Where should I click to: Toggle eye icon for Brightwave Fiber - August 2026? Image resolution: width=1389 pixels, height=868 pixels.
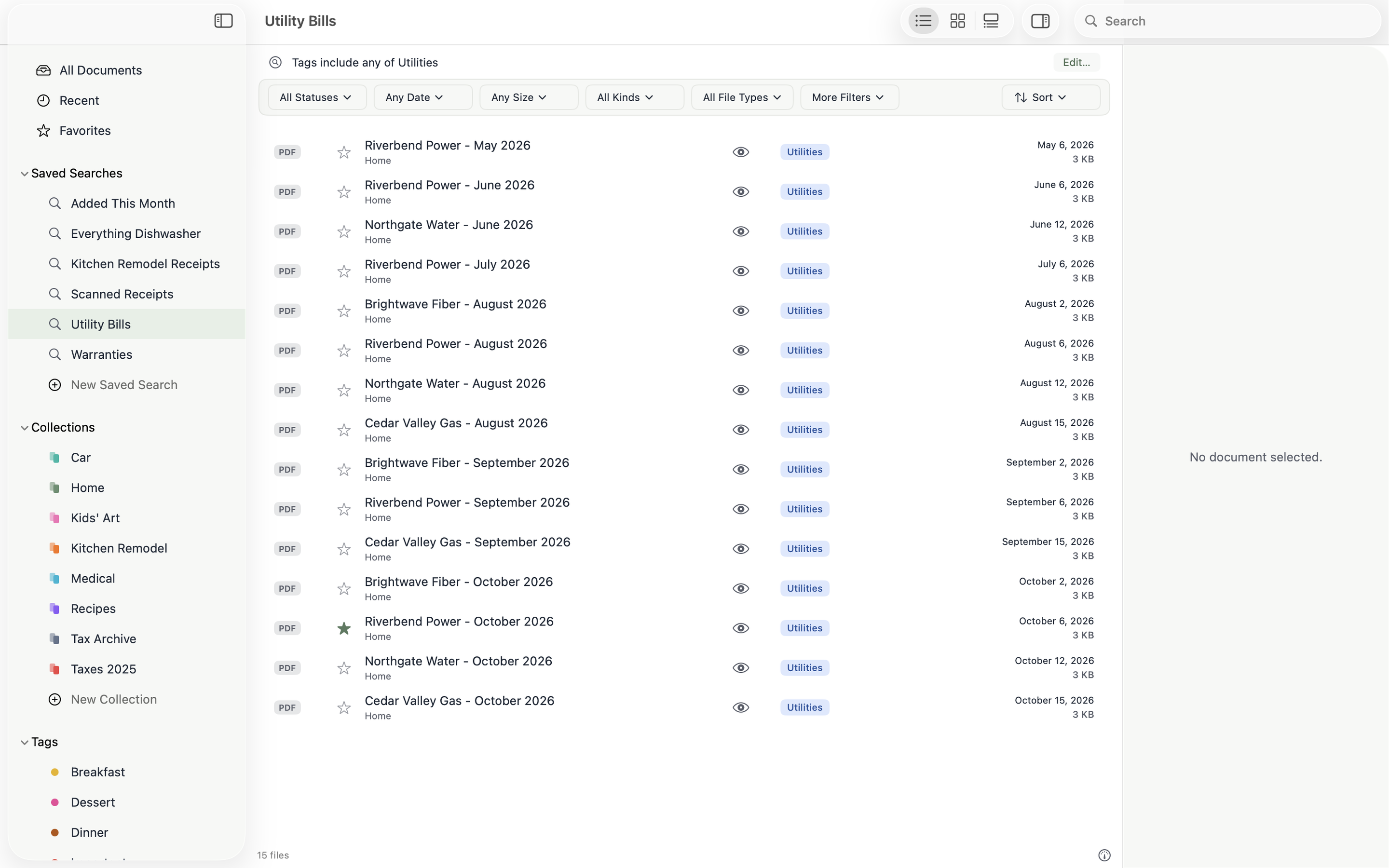(740, 311)
